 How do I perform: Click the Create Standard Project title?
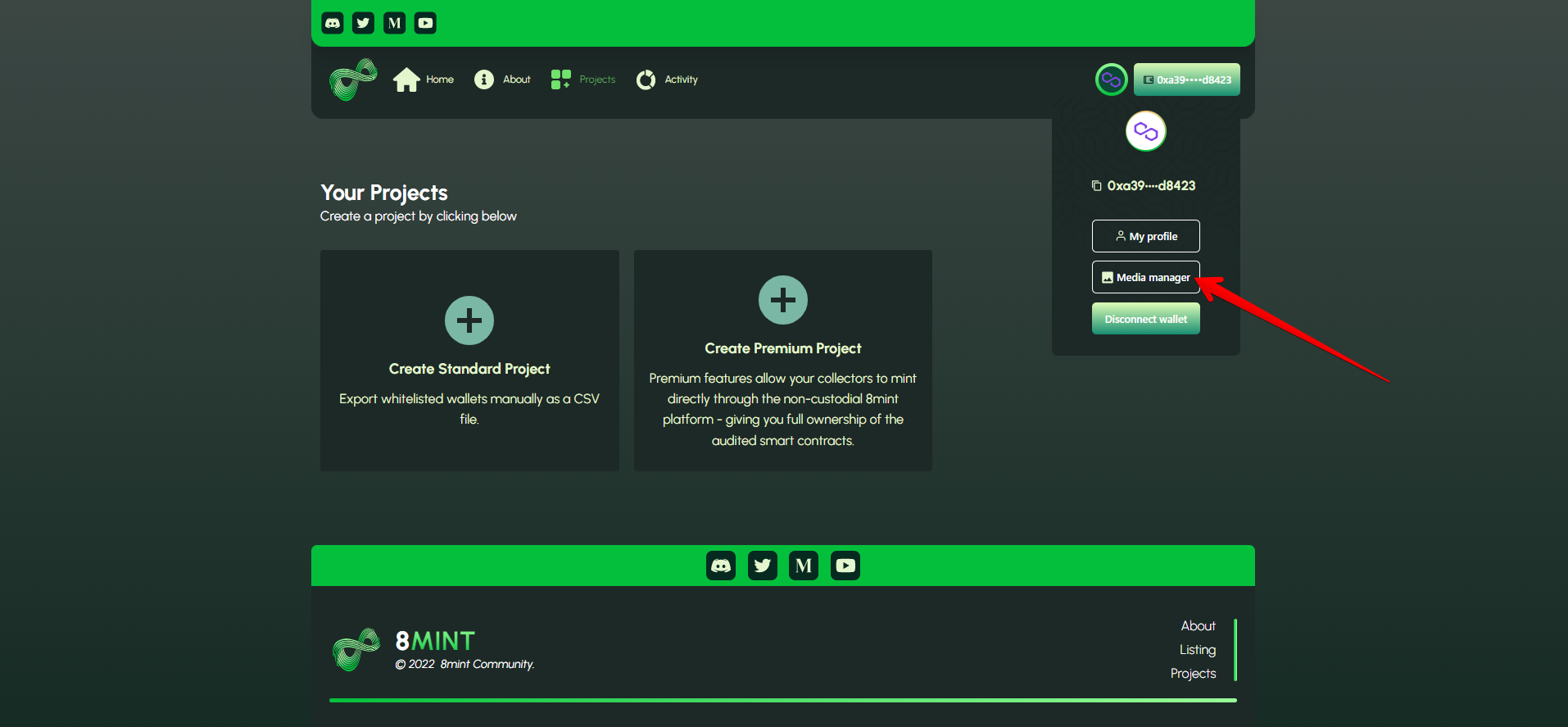tap(469, 369)
